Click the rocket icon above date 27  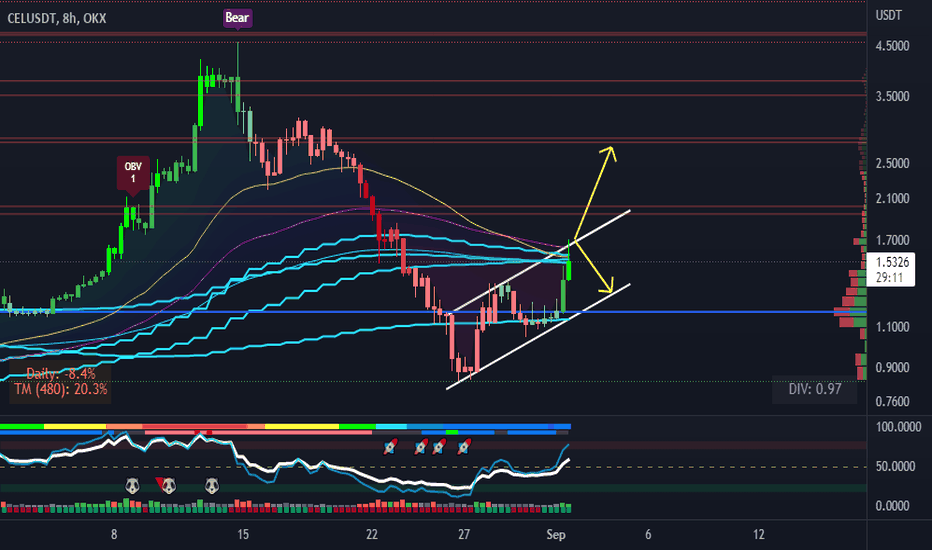pos(464,447)
